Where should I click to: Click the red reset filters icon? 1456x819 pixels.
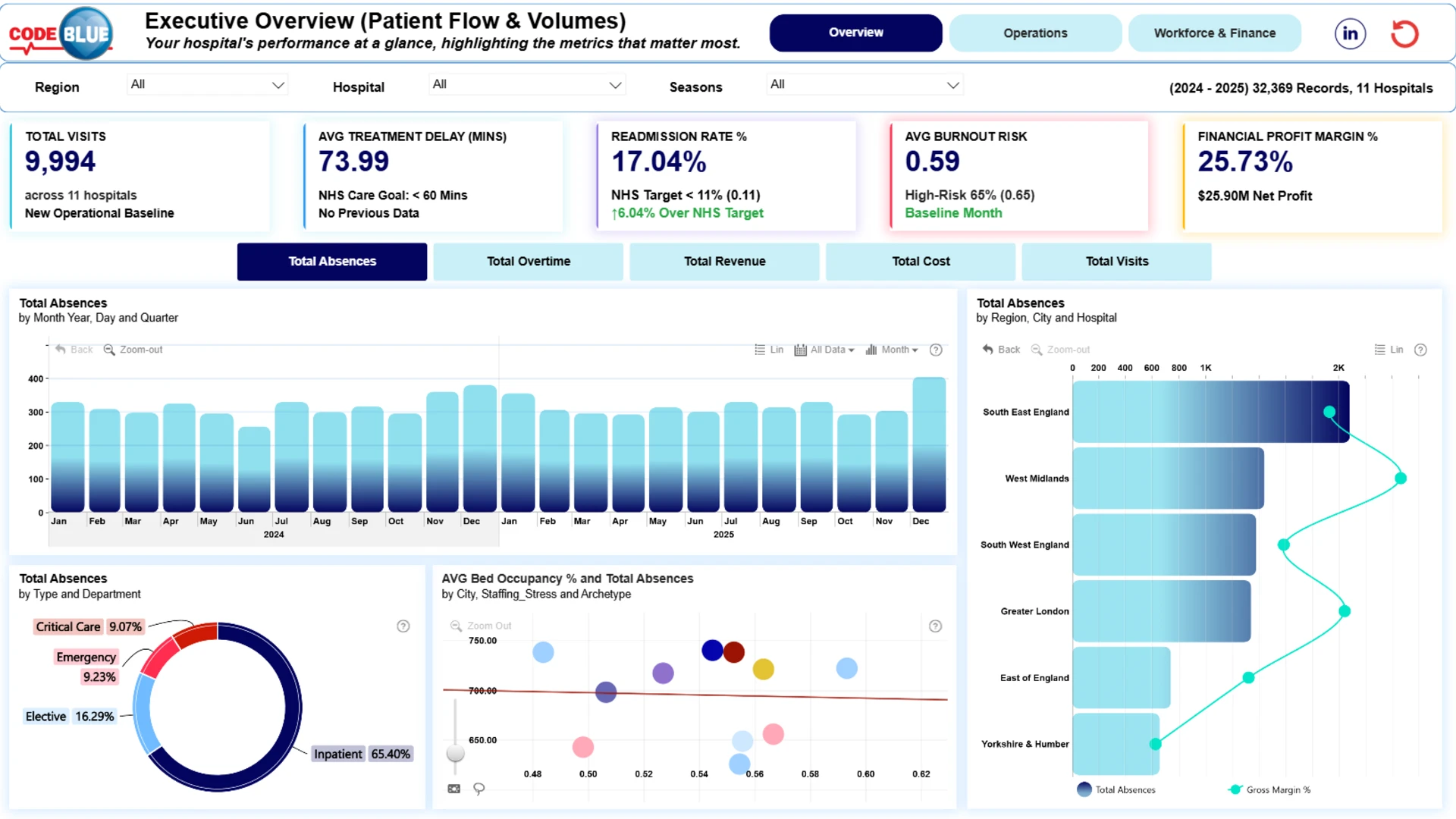pyautogui.click(x=1404, y=33)
